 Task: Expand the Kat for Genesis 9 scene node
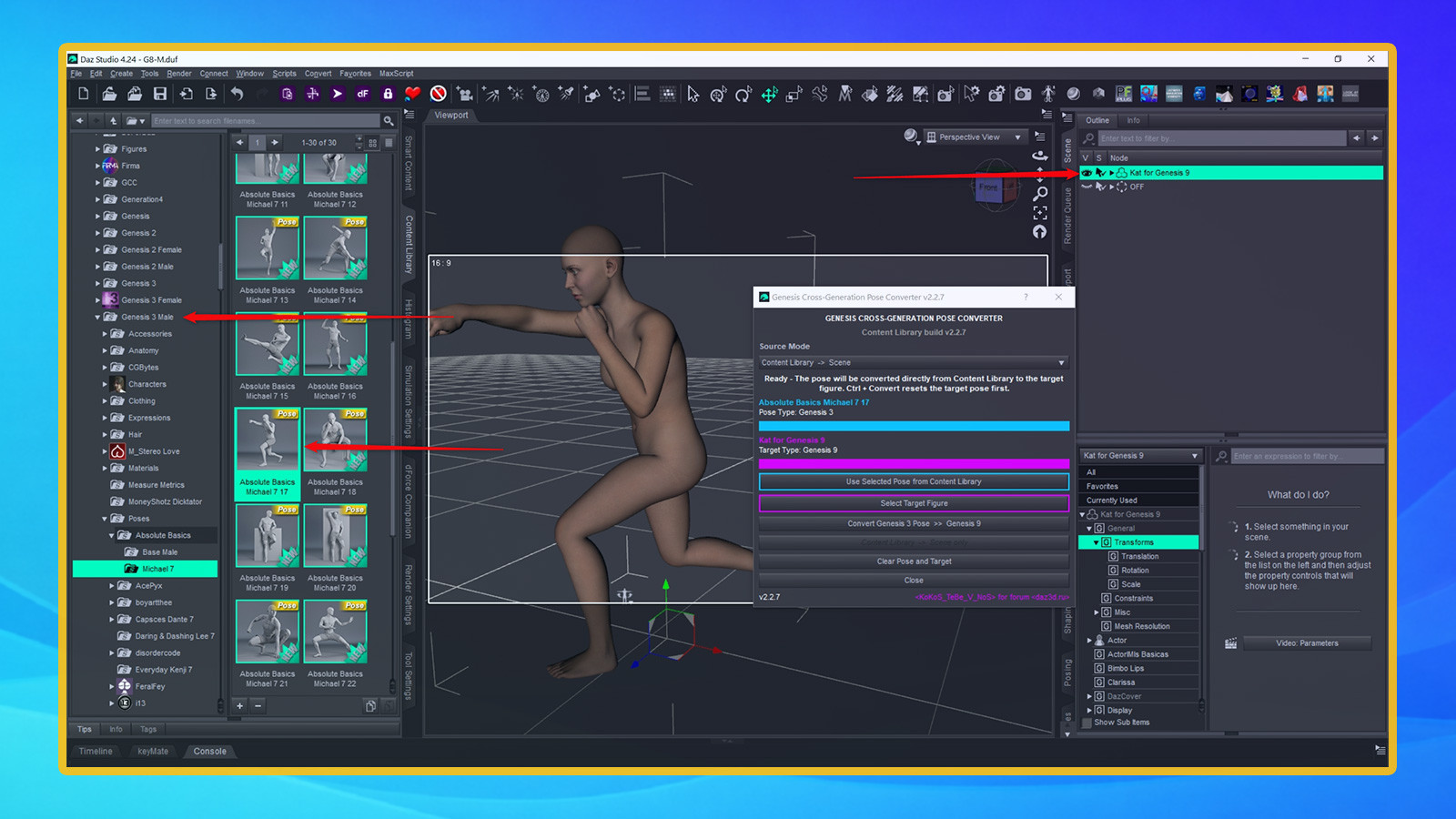[x=1111, y=172]
